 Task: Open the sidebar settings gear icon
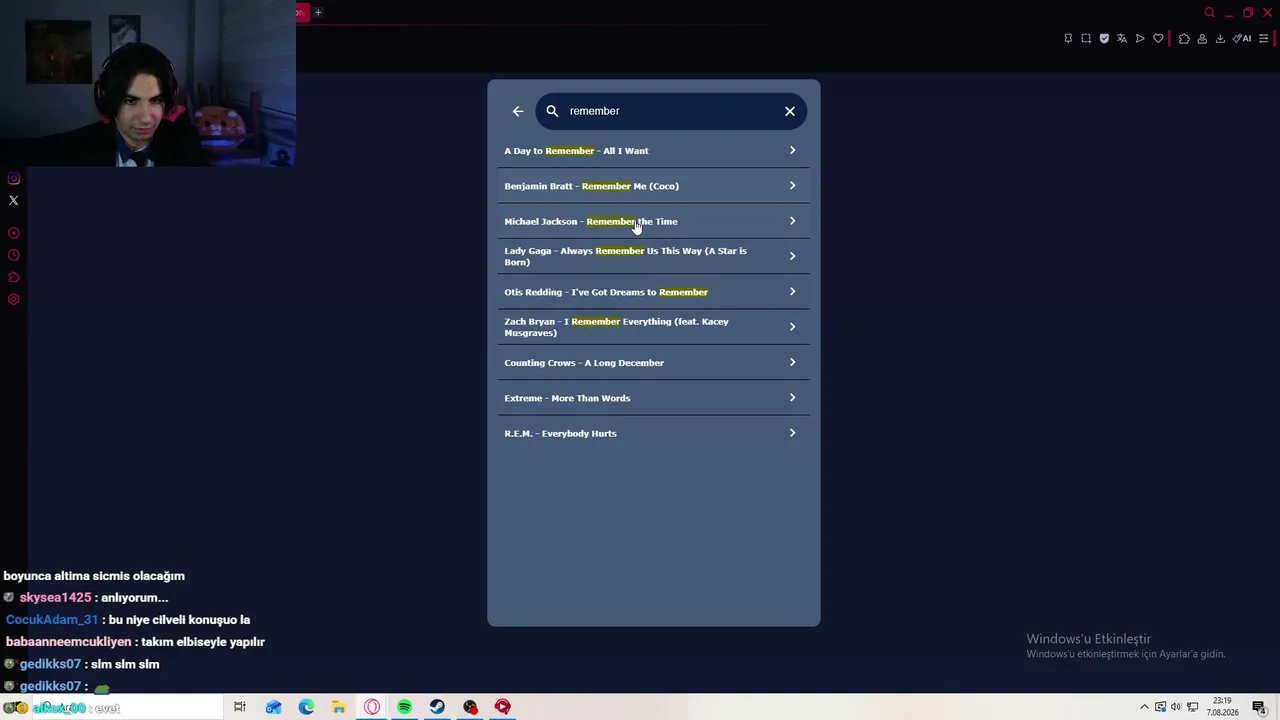[x=14, y=299]
